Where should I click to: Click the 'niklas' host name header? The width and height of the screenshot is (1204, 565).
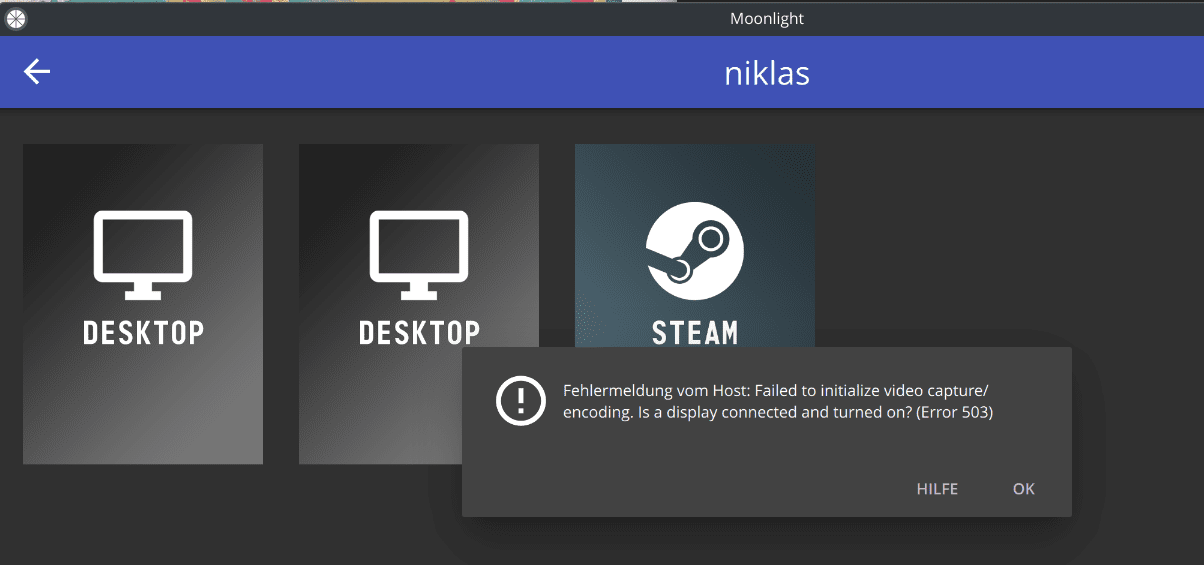[x=767, y=73]
